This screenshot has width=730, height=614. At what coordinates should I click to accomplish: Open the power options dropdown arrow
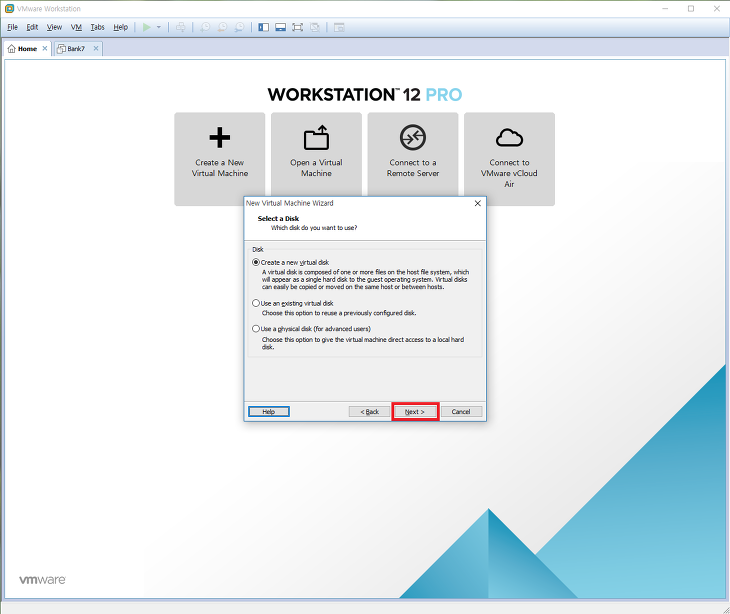pos(159,27)
